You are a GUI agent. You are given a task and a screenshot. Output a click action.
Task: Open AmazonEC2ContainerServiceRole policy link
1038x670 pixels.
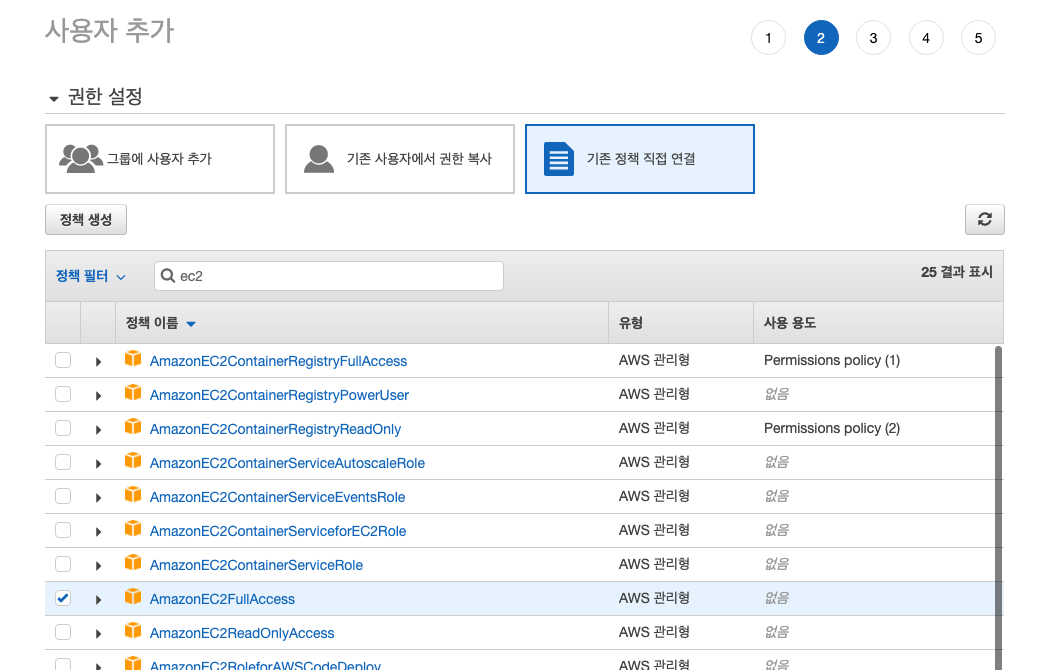(256, 565)
